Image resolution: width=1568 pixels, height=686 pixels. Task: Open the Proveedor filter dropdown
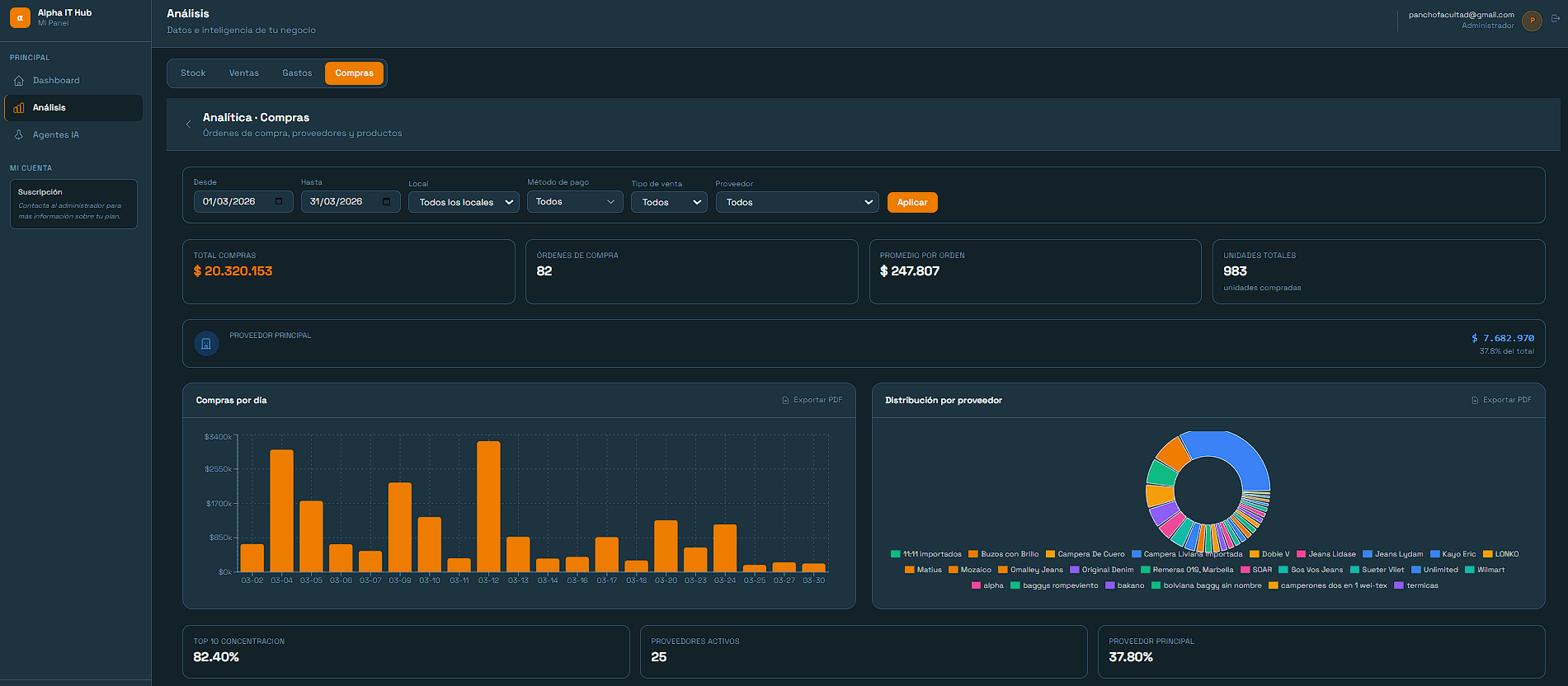[x=797, y=202]
